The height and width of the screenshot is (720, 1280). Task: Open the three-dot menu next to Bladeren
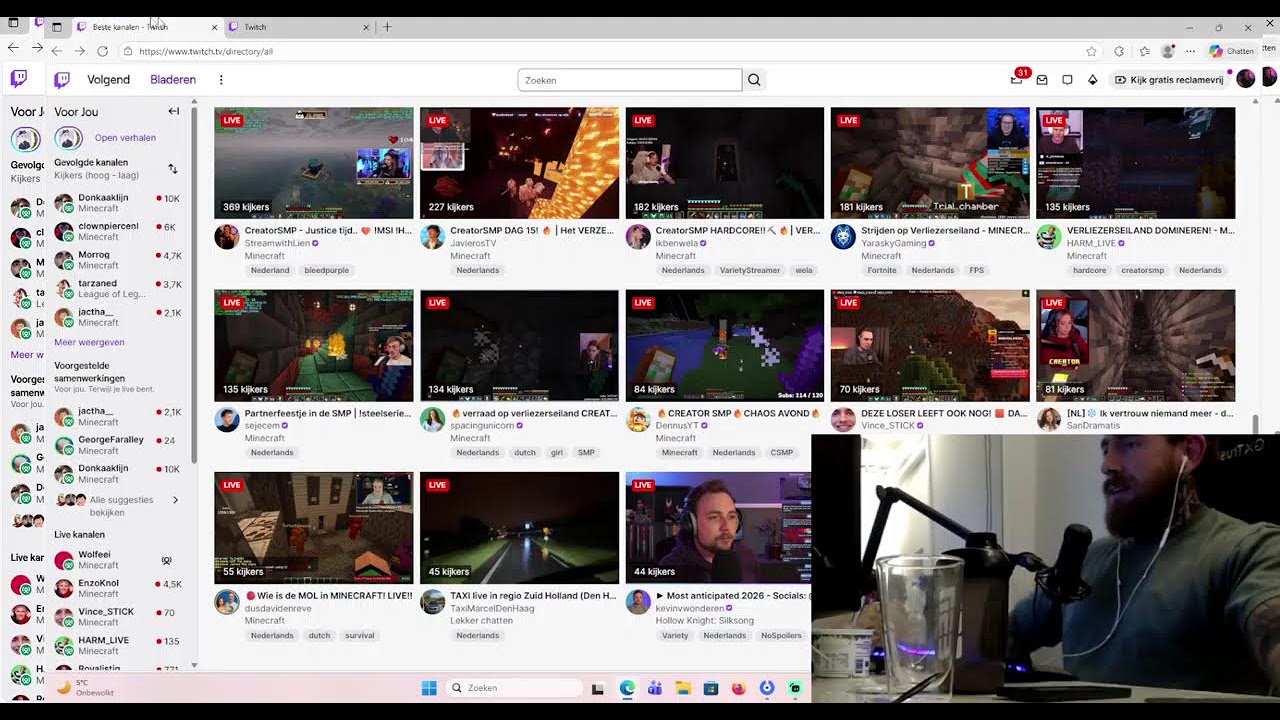point(221,80)
